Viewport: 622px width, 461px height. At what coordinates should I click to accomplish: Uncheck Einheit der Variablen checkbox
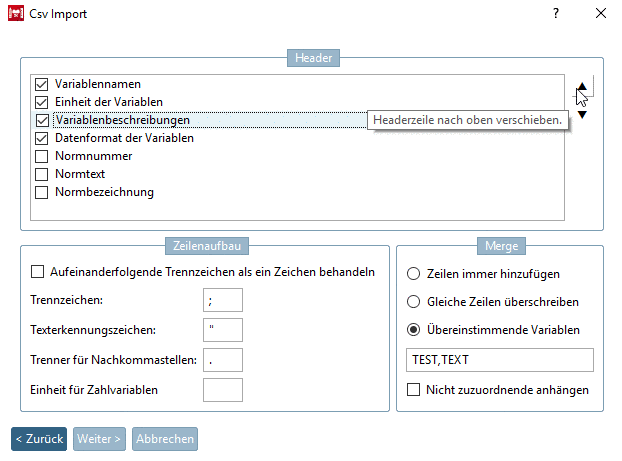(x=42, y=102)
